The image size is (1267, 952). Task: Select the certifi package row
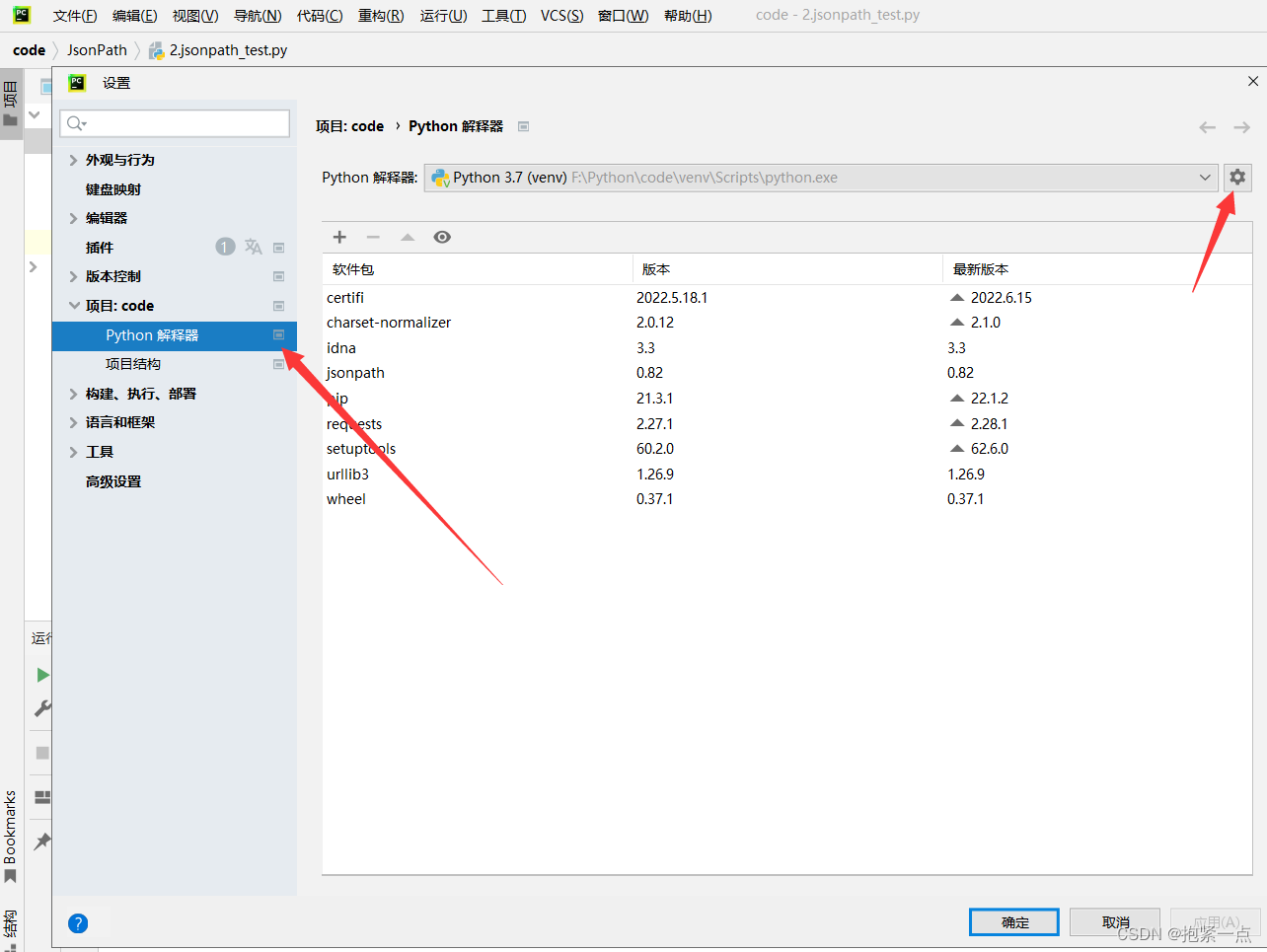(x=786, y=298)
